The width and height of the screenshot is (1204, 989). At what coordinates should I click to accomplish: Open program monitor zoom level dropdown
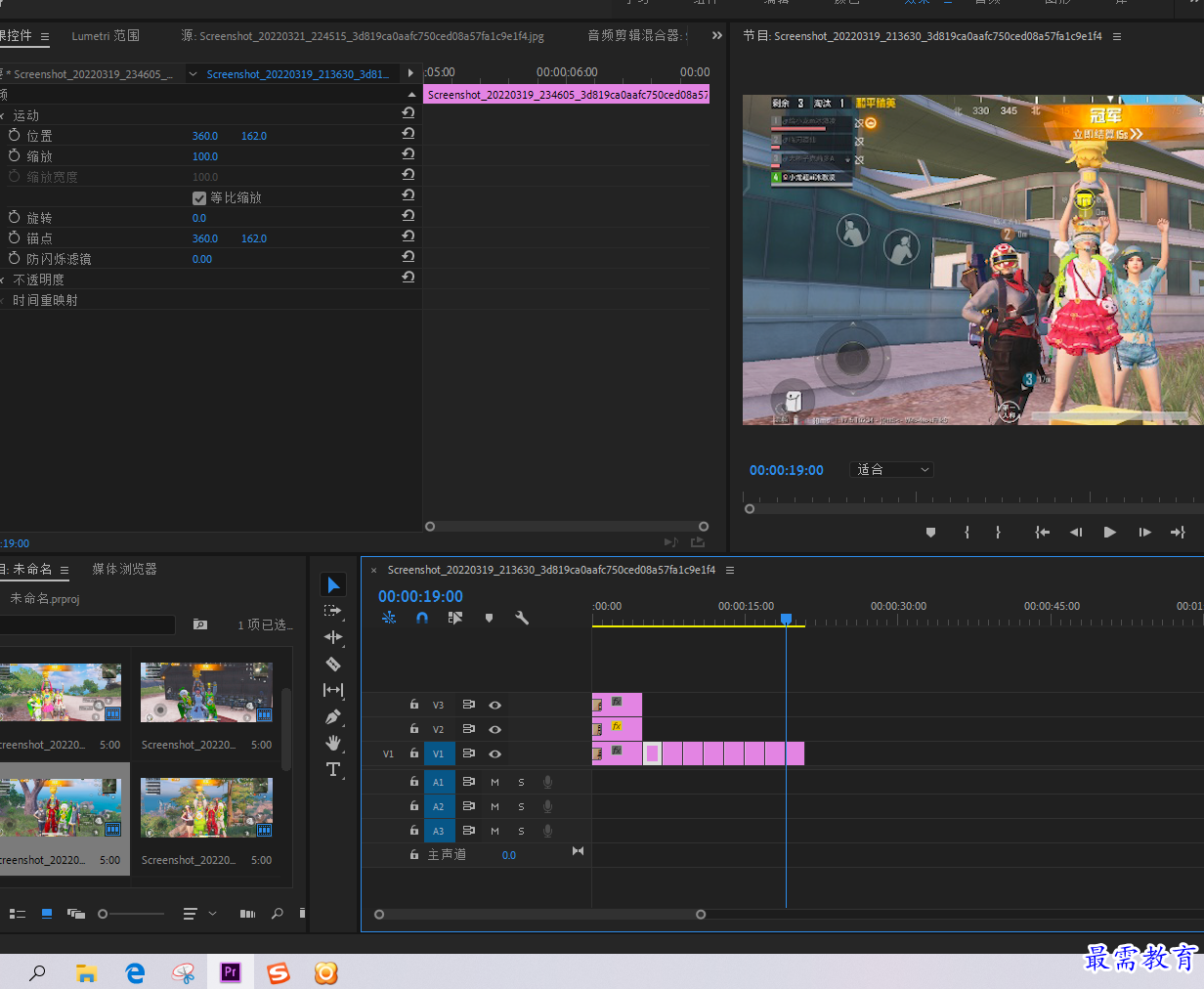[892, 470]
